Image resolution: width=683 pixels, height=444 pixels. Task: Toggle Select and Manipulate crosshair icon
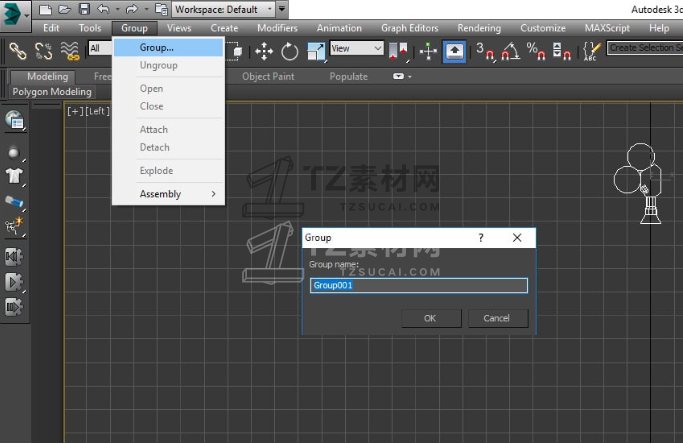click(x=428, y=51)
